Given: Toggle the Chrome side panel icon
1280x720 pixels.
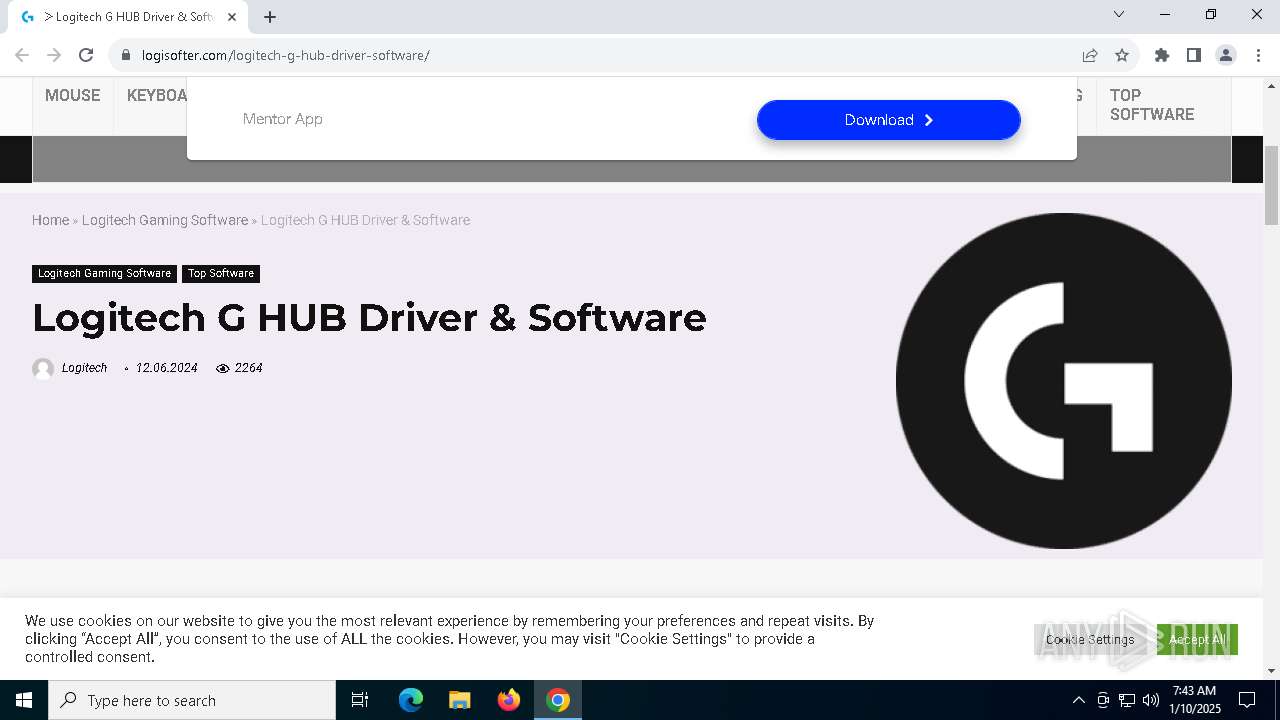Looking at the screenshot, I should [1194, 55].
